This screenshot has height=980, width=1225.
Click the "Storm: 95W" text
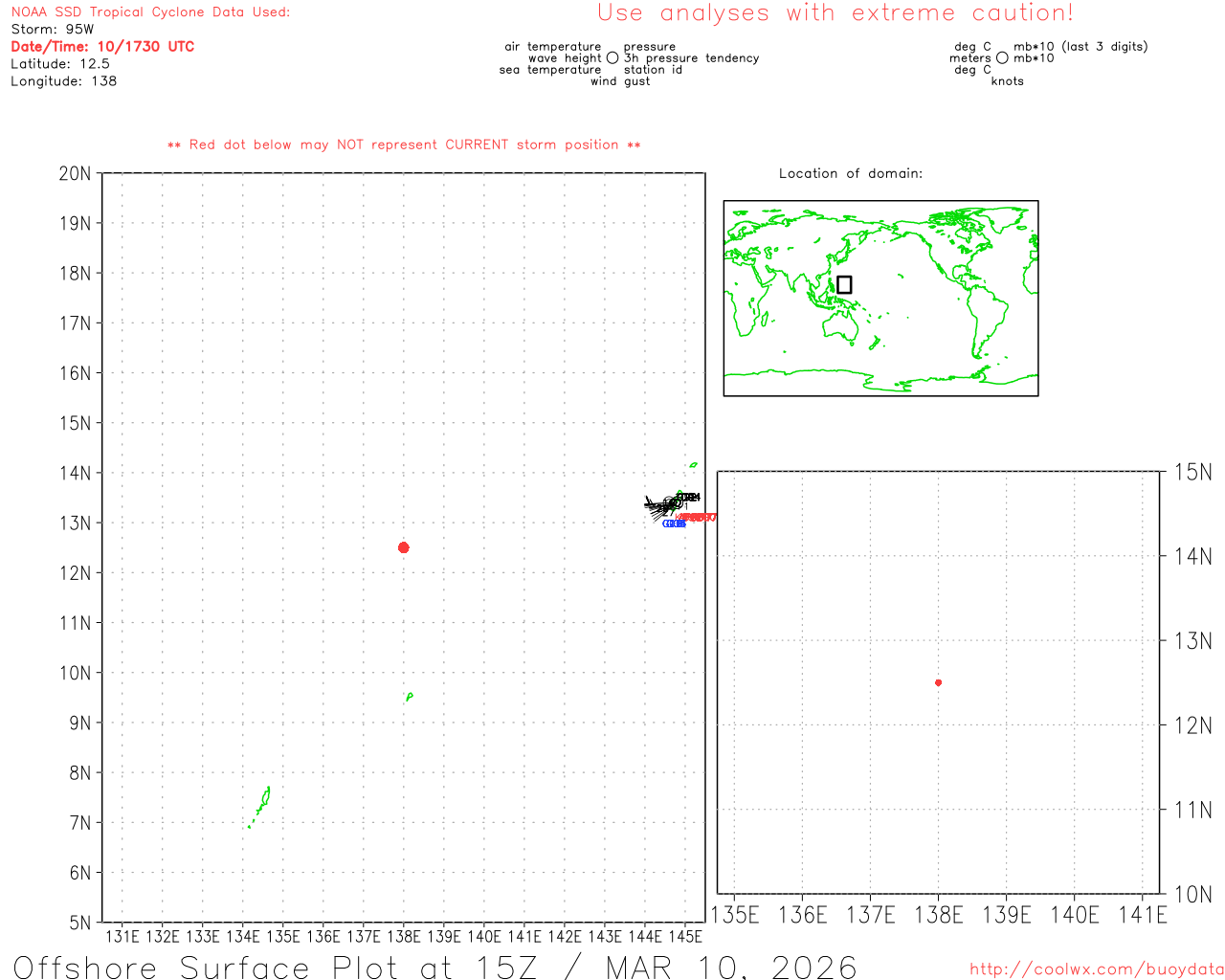click(53, 29)
